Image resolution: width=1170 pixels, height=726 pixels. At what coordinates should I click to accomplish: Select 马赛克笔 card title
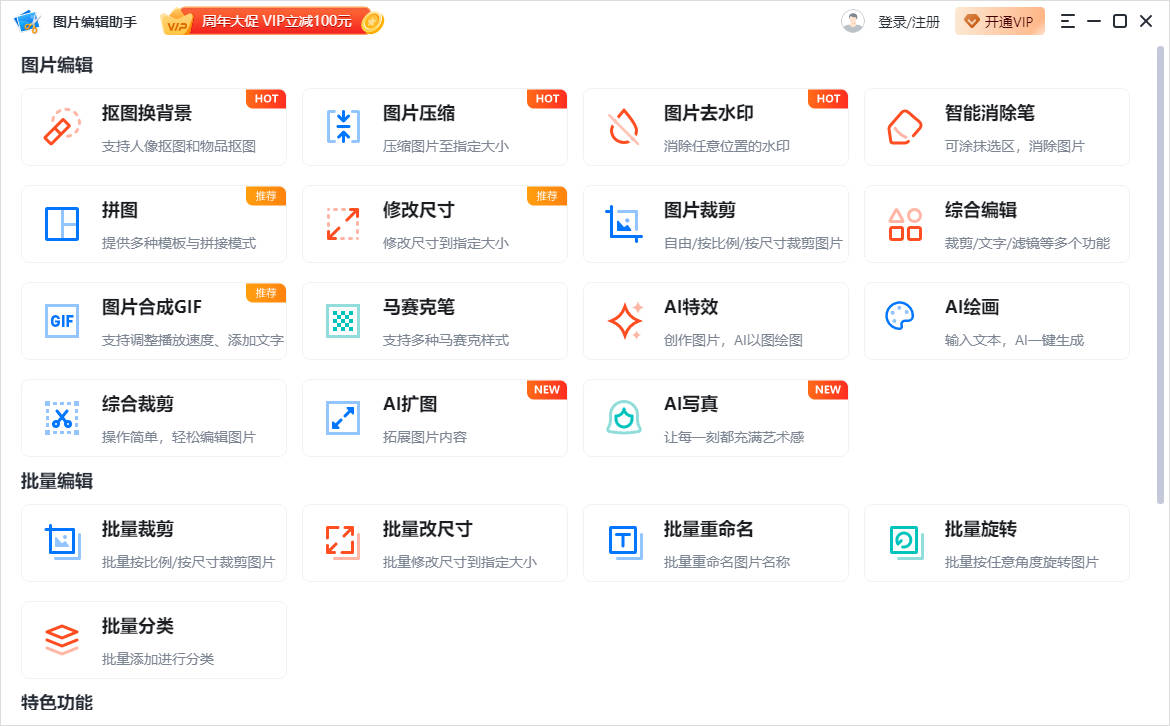[419, 307]
